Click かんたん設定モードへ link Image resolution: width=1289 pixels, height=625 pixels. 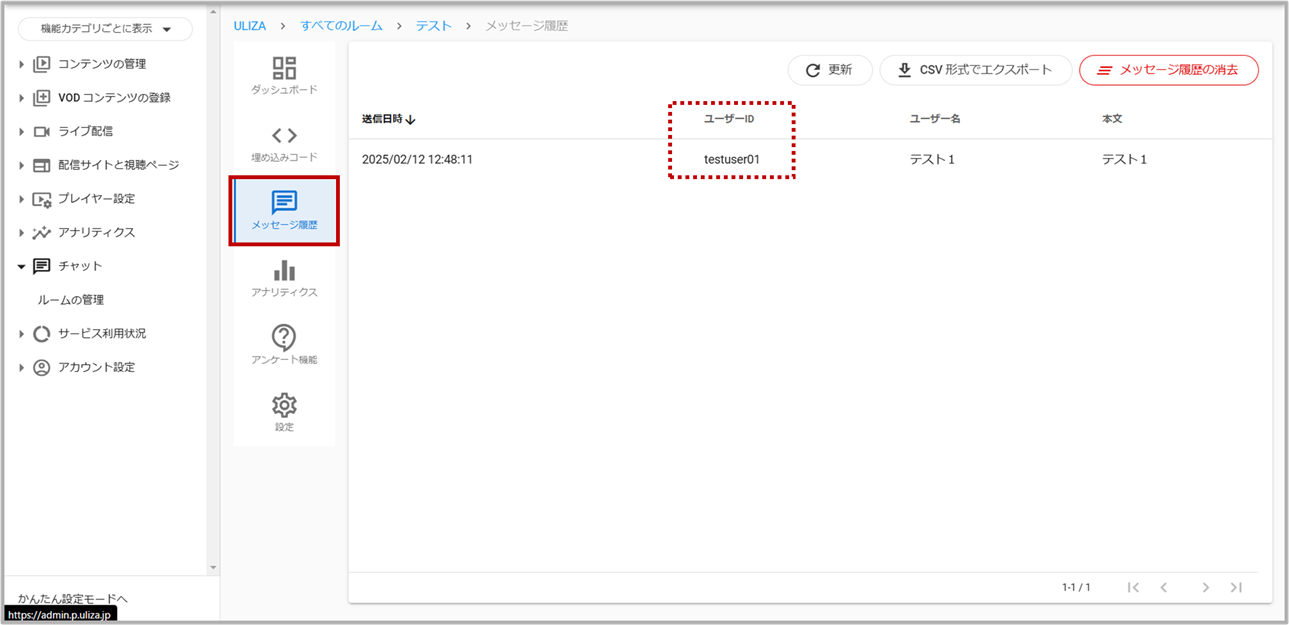72,598
